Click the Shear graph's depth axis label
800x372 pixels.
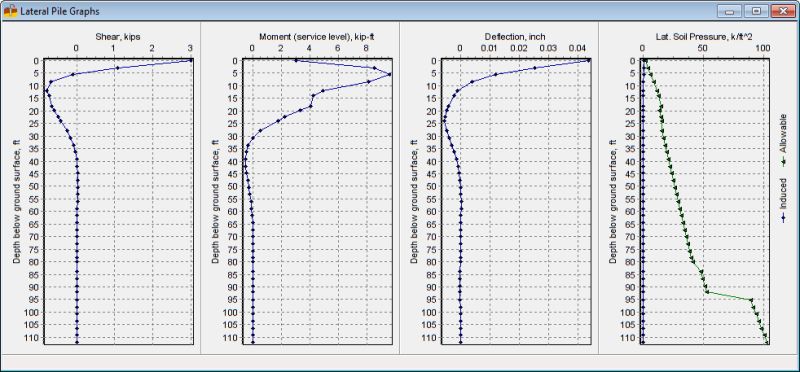(x=17, y=202)
